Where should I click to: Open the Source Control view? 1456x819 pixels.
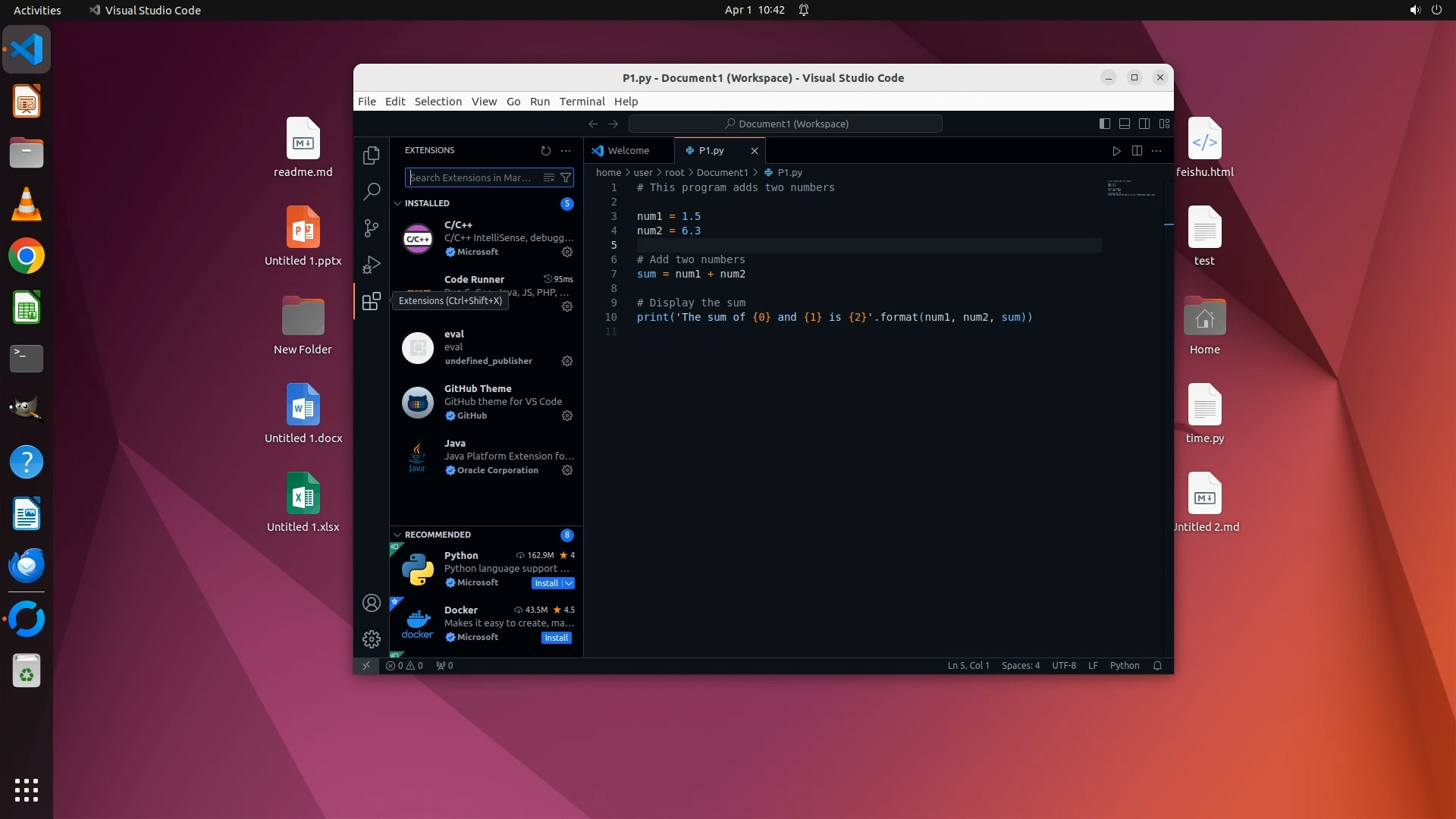click(x=371, y=227)
